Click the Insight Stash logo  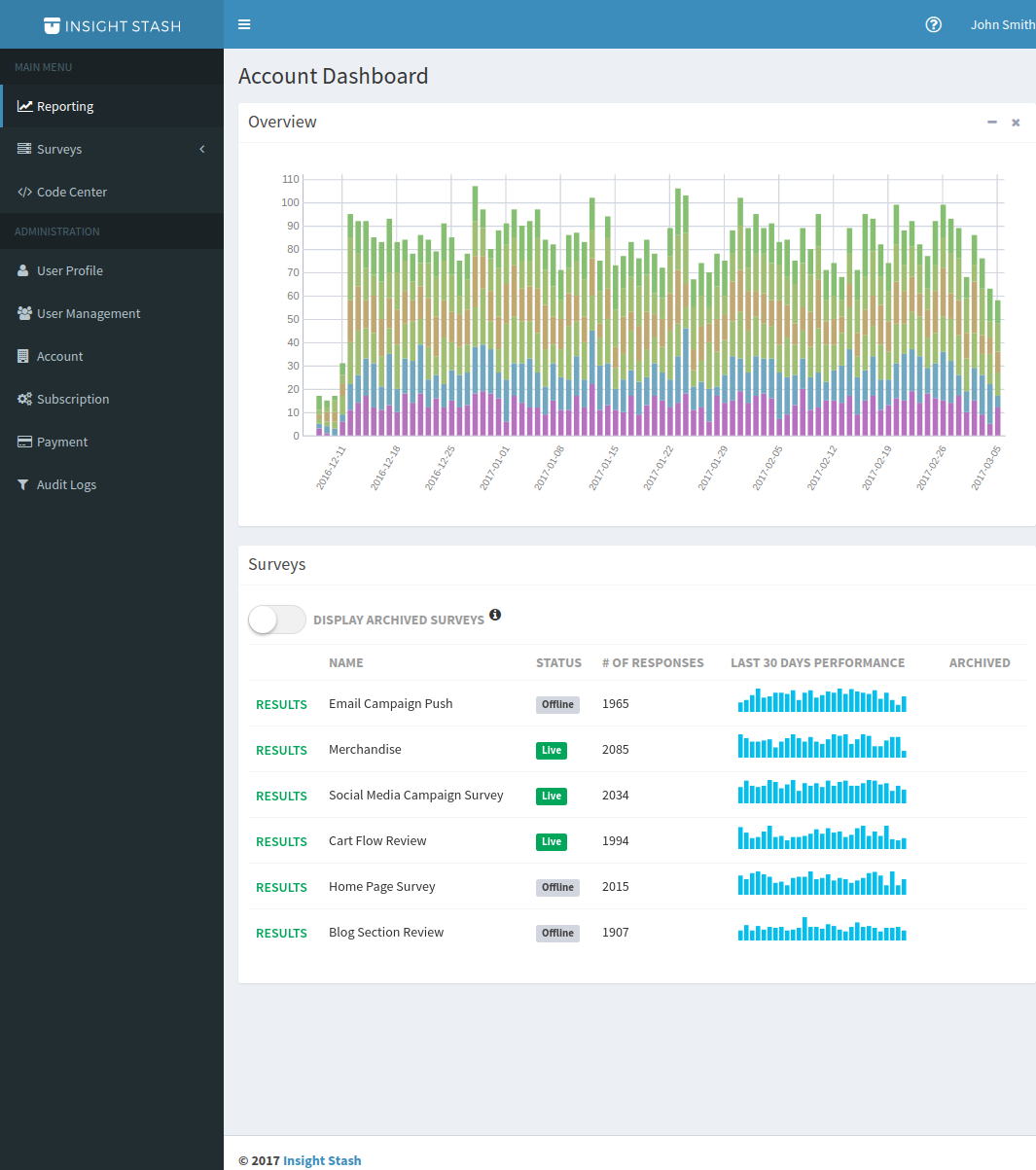[x=112, y=25]
